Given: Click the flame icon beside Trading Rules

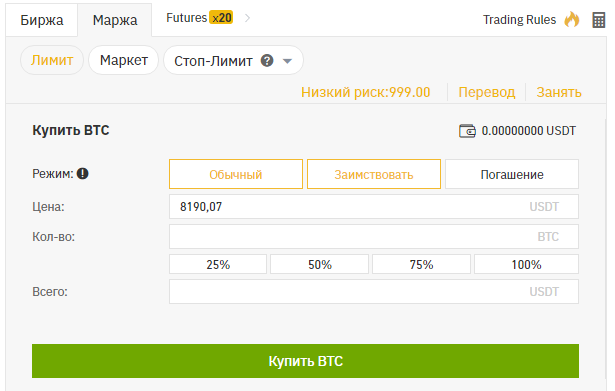Looking at the screenshot, I should 571,19.
